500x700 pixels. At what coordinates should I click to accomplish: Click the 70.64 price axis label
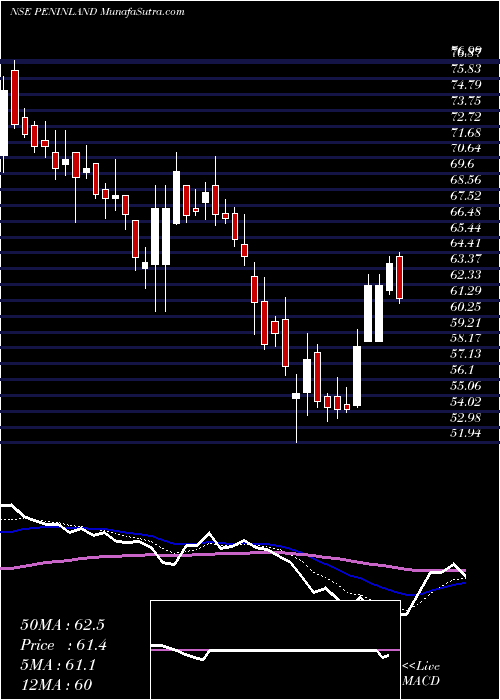pos(466,148)
